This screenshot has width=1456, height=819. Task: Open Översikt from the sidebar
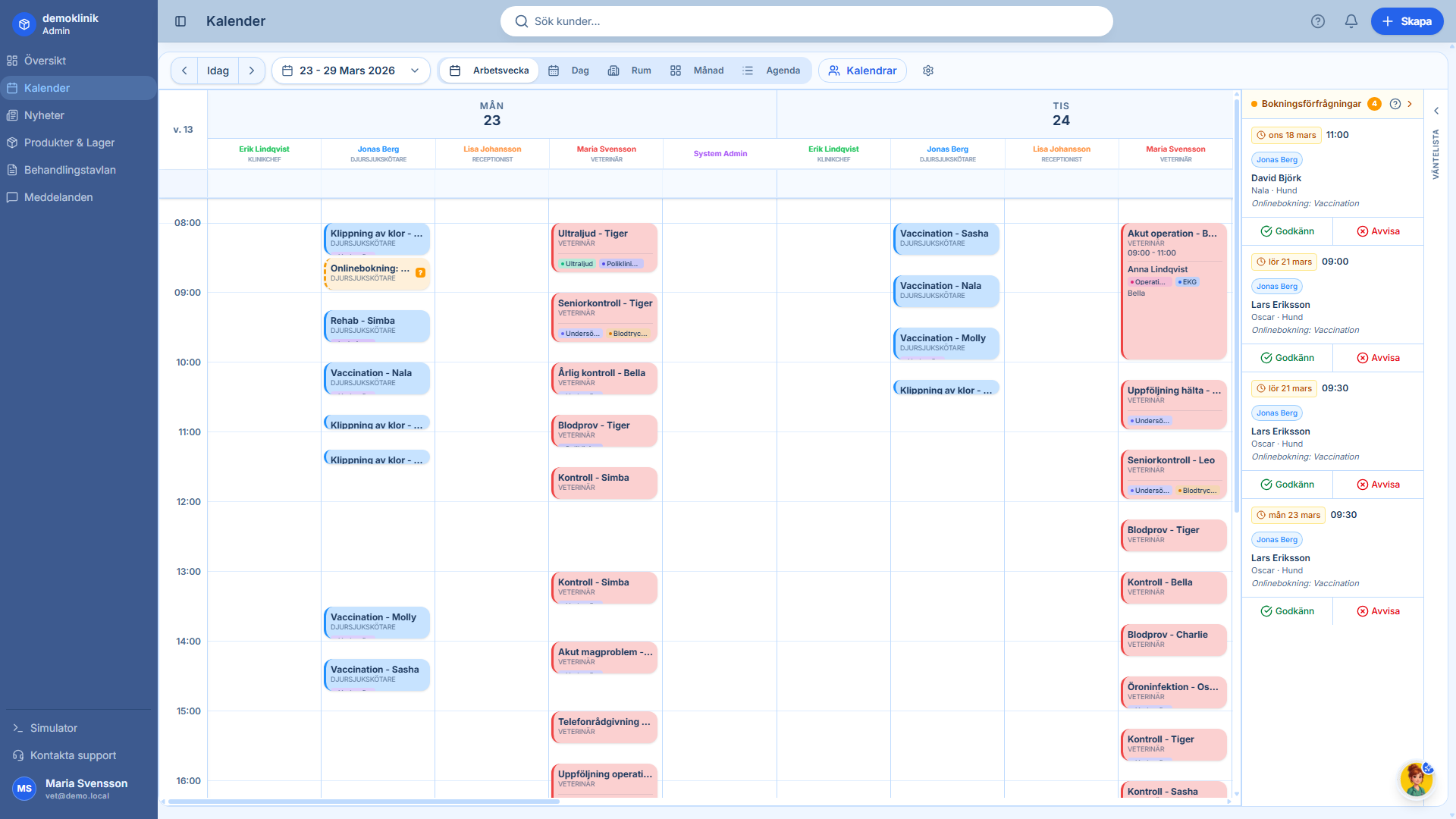coord(45,60)
